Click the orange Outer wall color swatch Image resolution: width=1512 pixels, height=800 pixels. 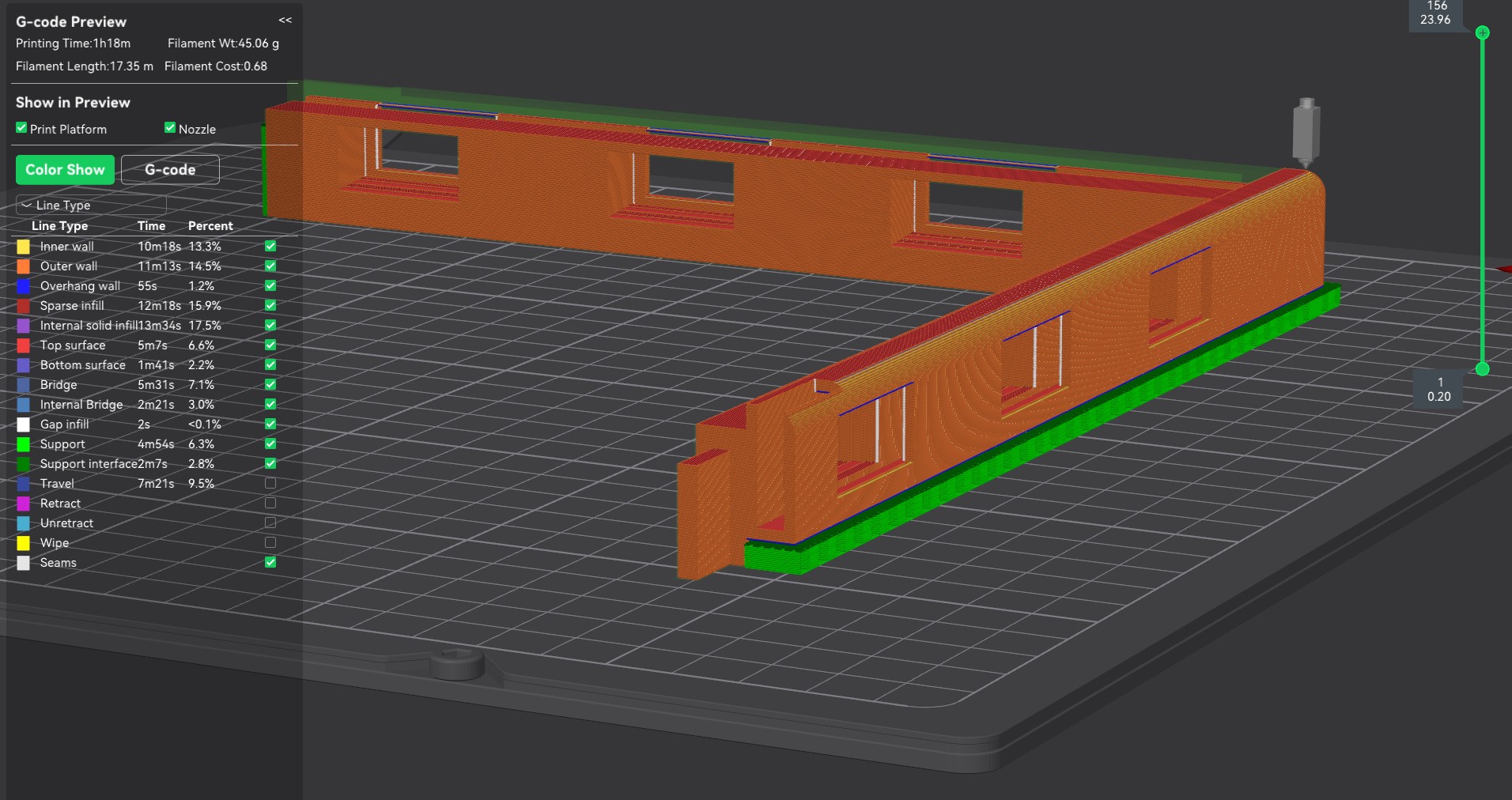(24, 266)
